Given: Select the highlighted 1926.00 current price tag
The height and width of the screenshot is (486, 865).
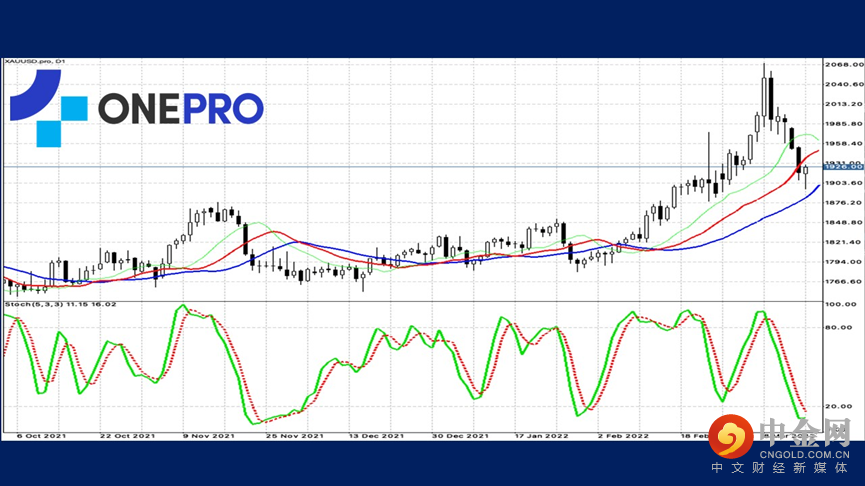Looking at the screenshot, I should click(843, 167).
